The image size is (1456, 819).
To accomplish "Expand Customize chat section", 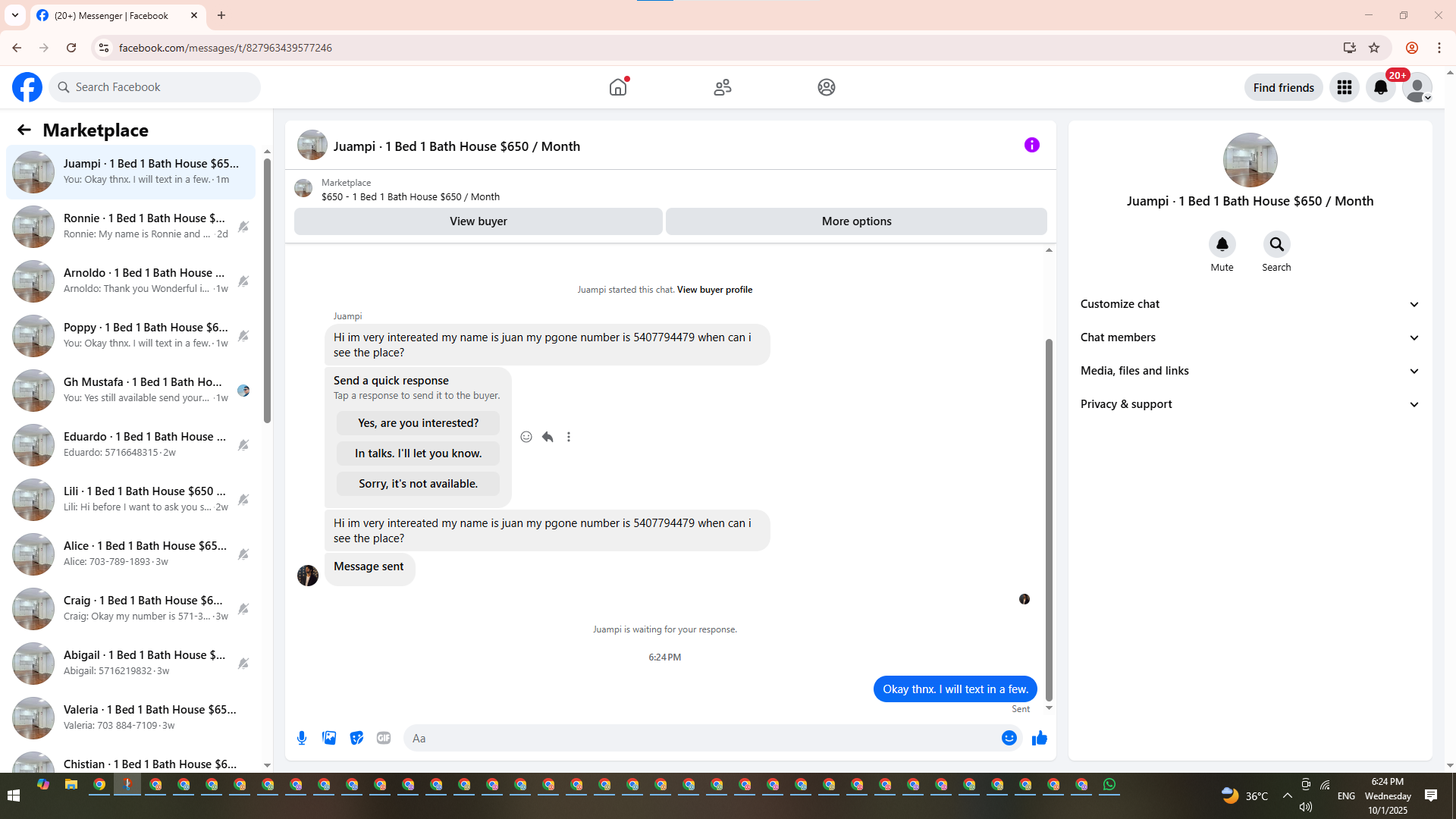I will tap(1250, 304).
